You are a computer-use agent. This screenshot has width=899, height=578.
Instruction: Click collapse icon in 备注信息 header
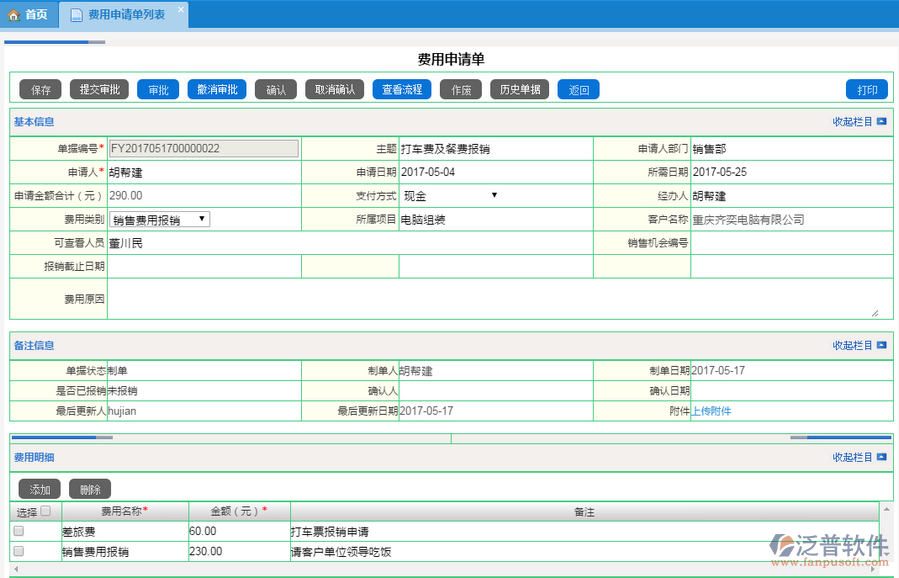click(x=881, y=346)
